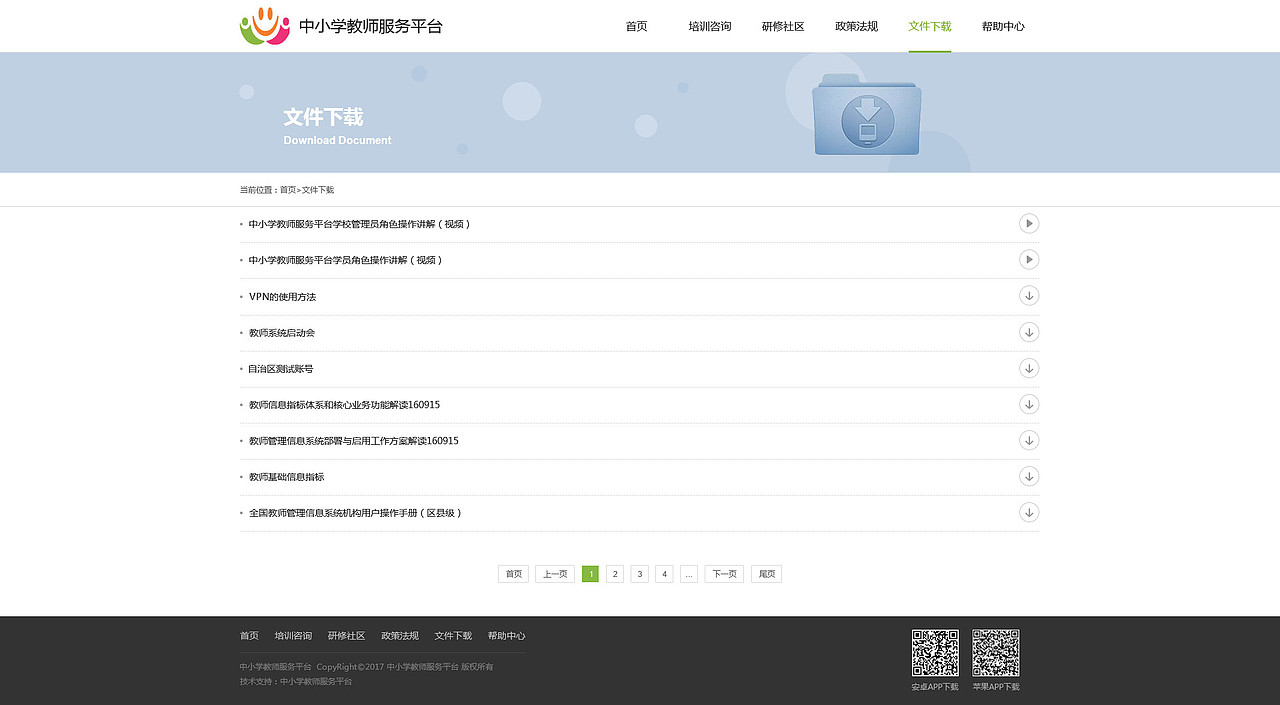Open the 政策法规 section
This screenshot has width=1280, height=705.
pos(856,26)
